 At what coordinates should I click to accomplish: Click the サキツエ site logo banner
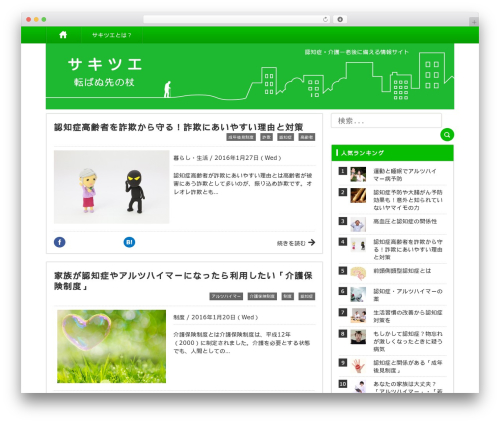coord(105,72)
